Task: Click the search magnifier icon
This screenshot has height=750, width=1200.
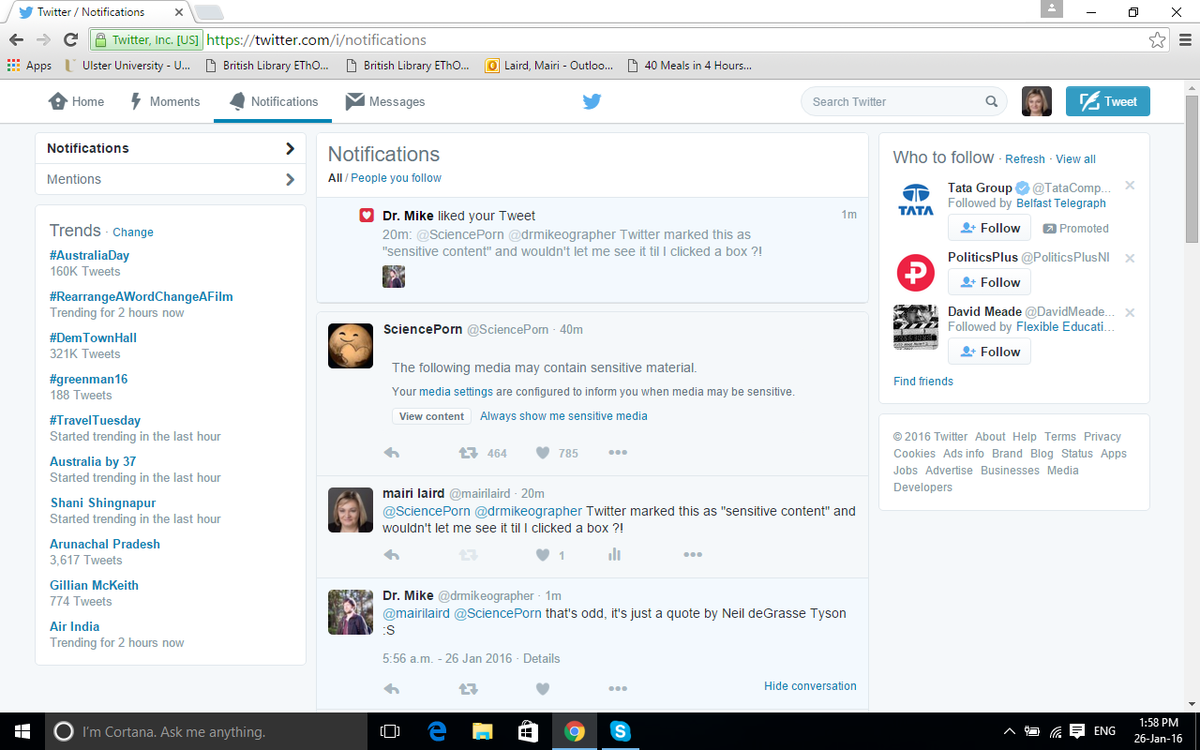Action: coord(991,101)
